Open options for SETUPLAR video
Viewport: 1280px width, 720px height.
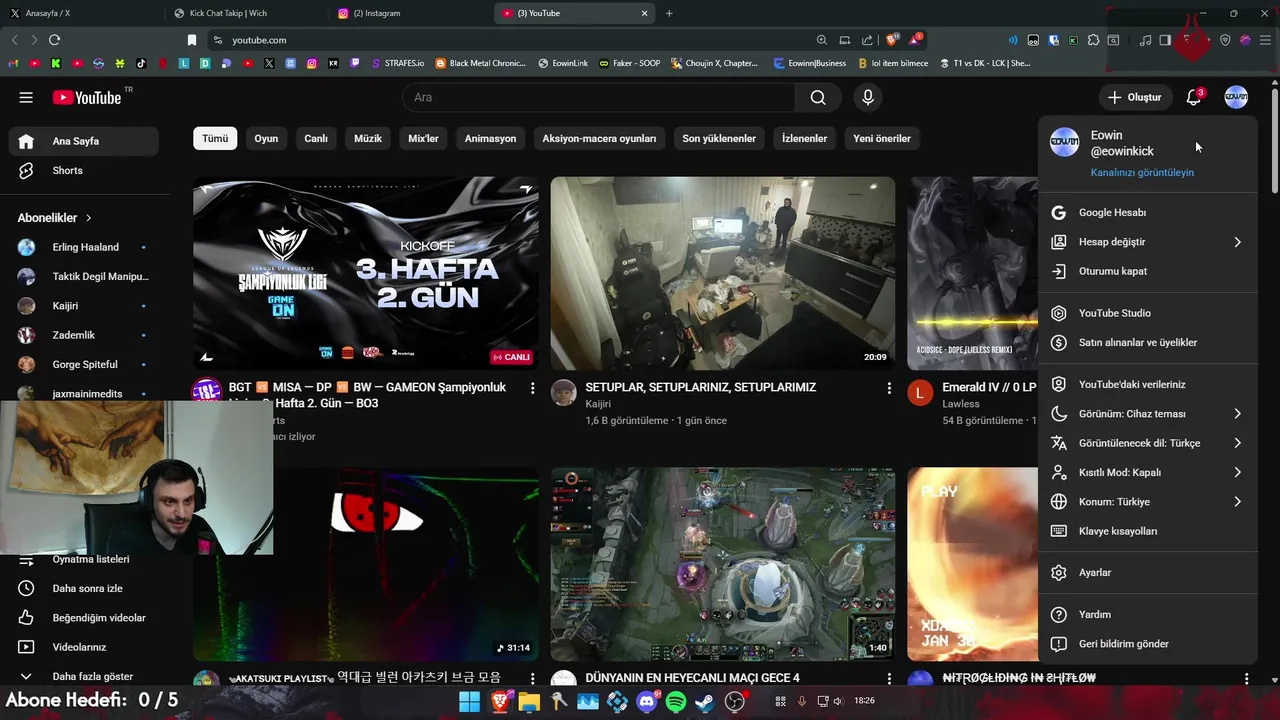pos(889,388)
